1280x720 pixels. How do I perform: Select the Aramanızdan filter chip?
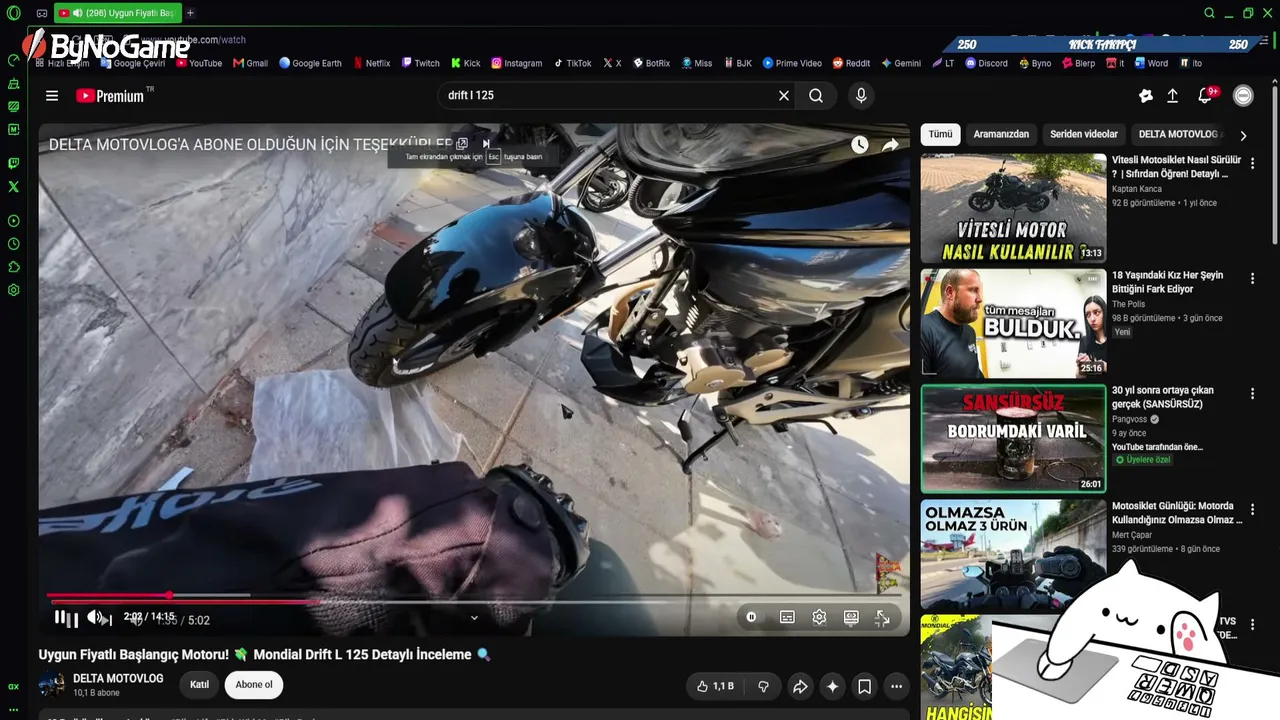coord(1001,134)
